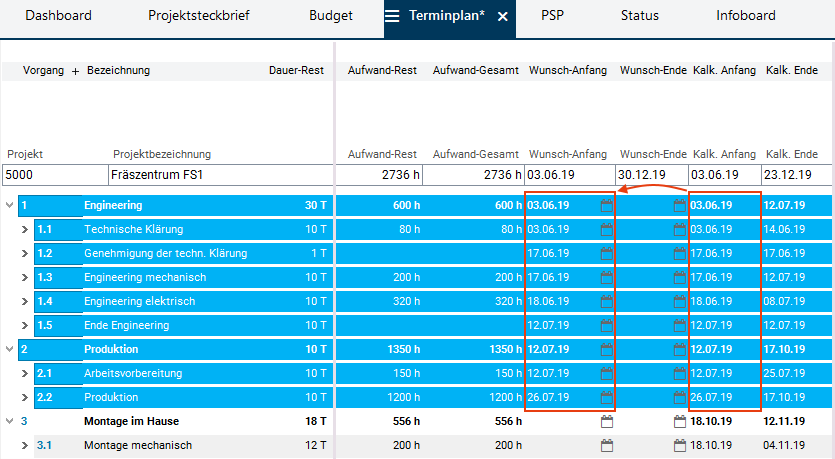Open calendar for Technische Klärung Wunsch-Anfang
This screenshot has width=835, height=459.
(x=605, y=230)
